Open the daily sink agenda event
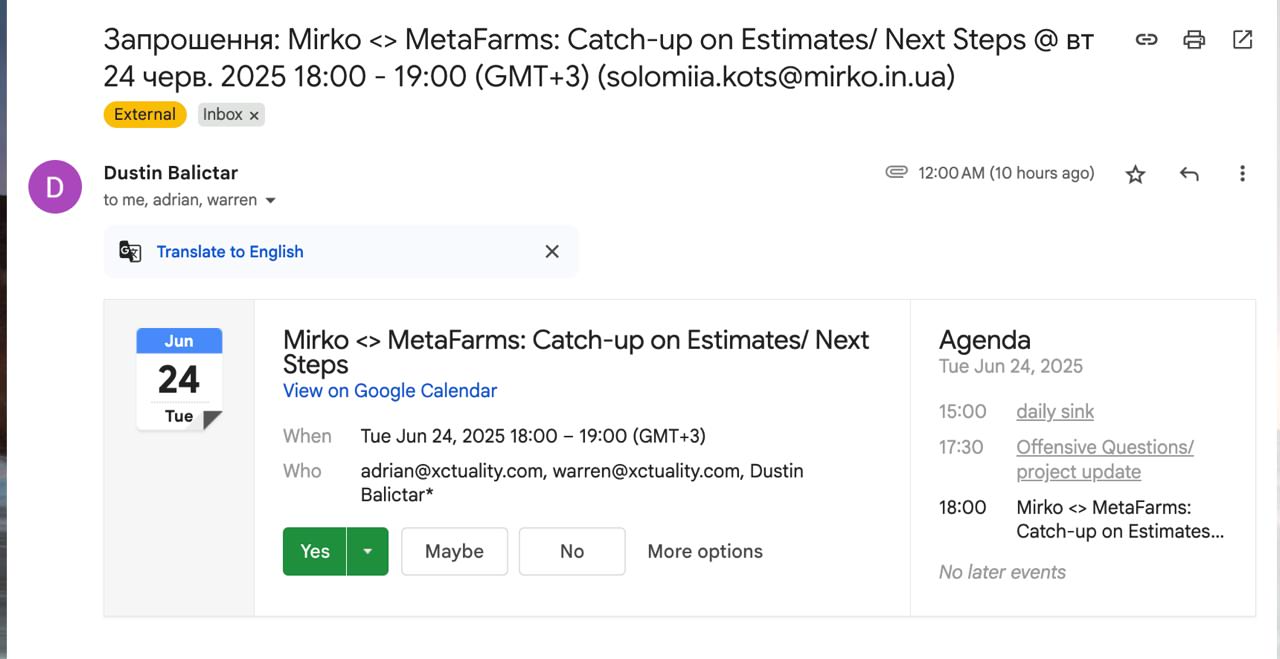This screenshot has width=1280, height=659. (1055, 412)
